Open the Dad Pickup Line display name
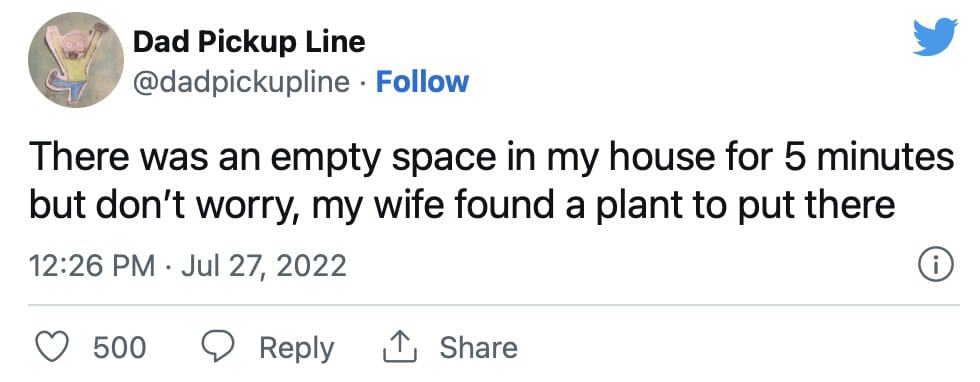 point(249,42)
